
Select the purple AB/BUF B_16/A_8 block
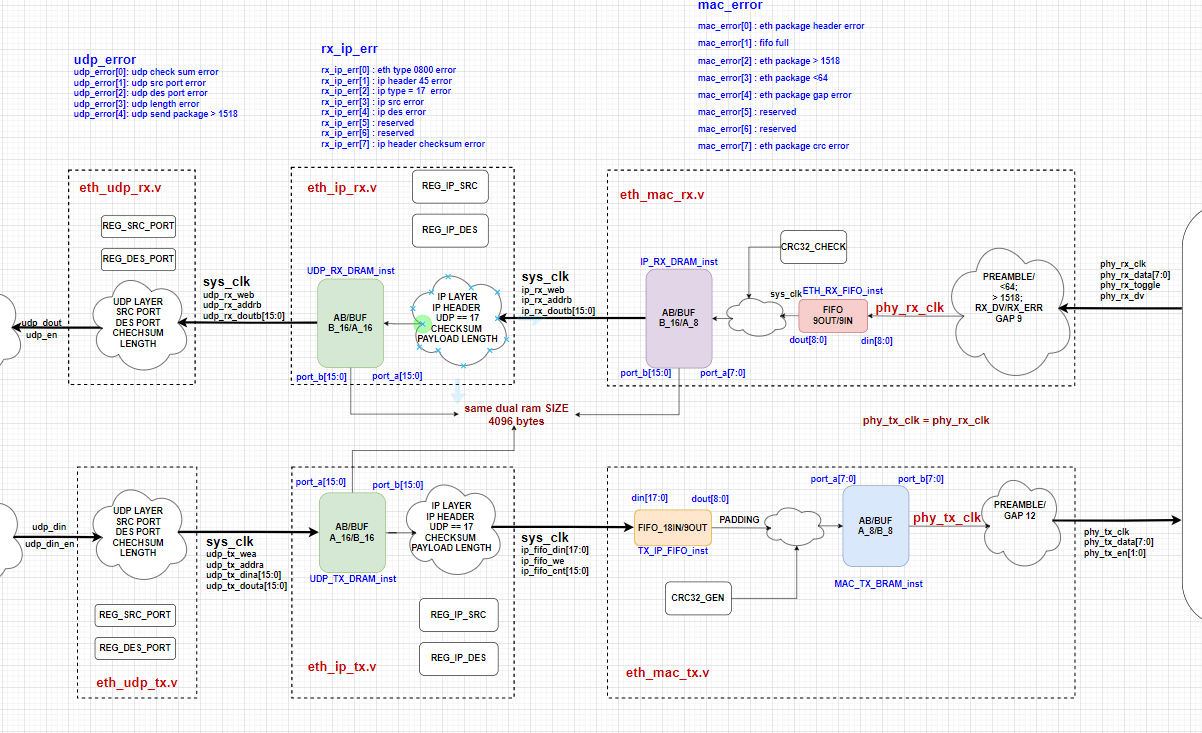pyautogui.click(x=679, y=318)
